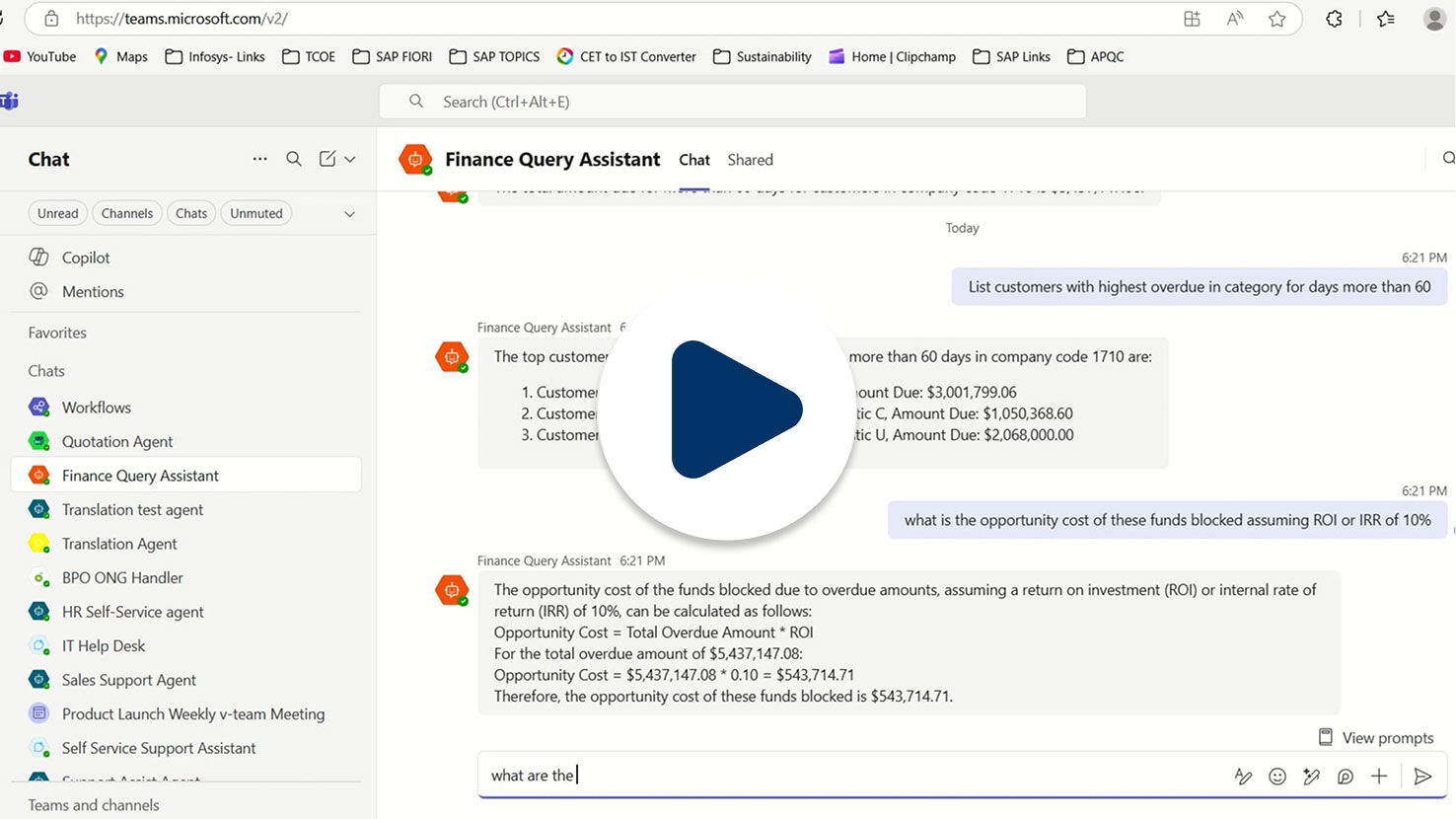Viewport: 1456px width, 819px height.
Task: Collapse the Chats section header
Action: [46, 371]
